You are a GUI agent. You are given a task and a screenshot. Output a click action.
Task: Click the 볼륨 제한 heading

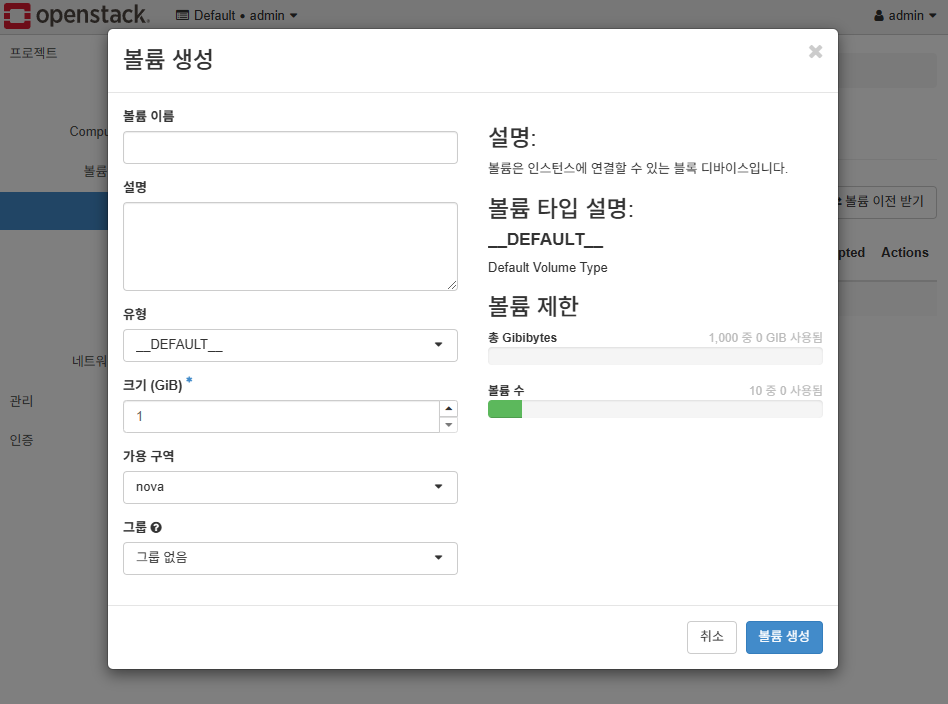coord(533,306)
